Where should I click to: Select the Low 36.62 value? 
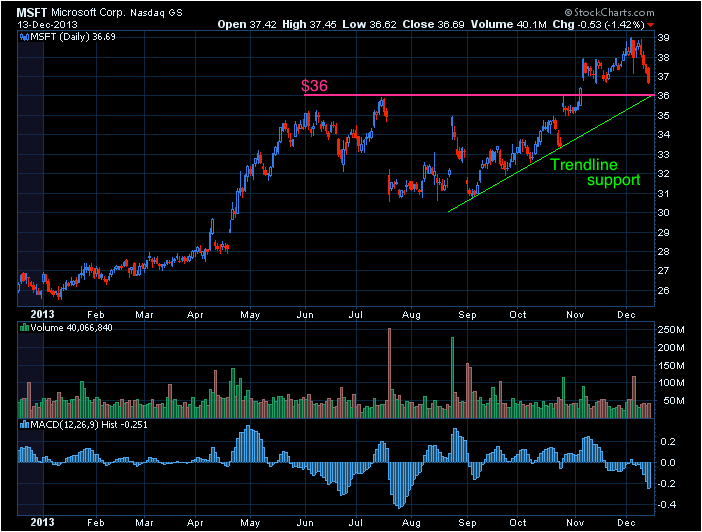click(x=369, y=25)
